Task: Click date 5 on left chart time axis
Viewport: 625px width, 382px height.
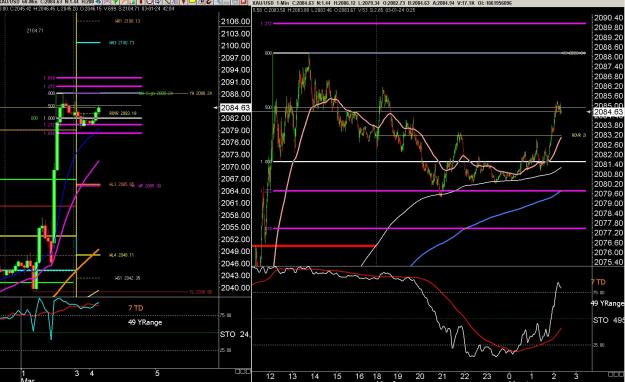Action: tap(157, 373)
